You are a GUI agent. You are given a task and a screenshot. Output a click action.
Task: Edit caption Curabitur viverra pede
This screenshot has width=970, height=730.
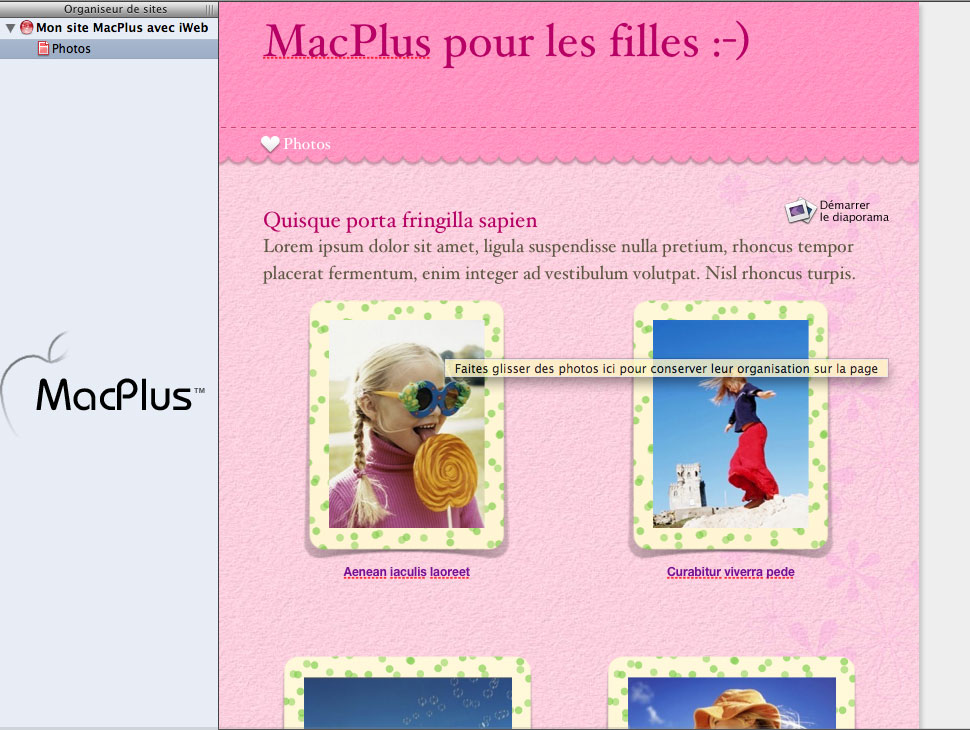(731, 572)
